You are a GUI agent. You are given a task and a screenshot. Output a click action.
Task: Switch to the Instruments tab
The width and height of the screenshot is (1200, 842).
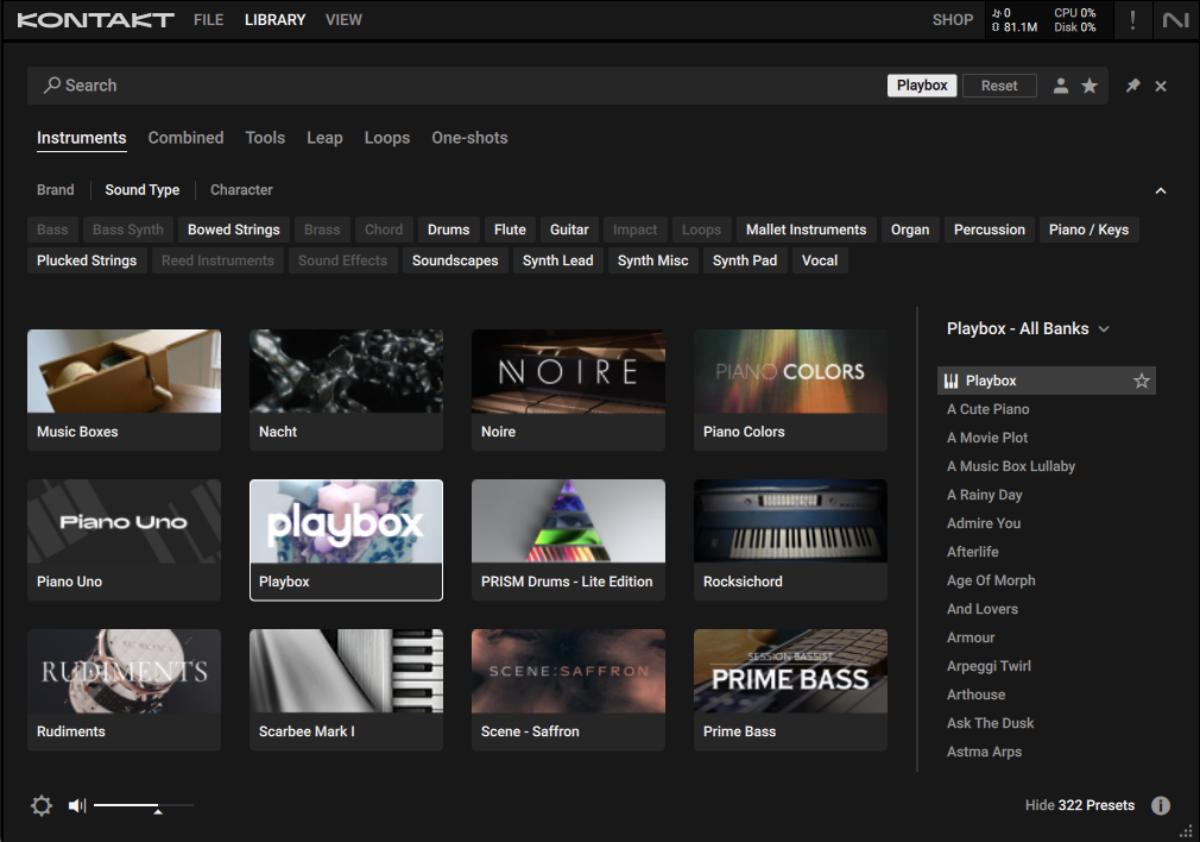[x=82, y=138]
